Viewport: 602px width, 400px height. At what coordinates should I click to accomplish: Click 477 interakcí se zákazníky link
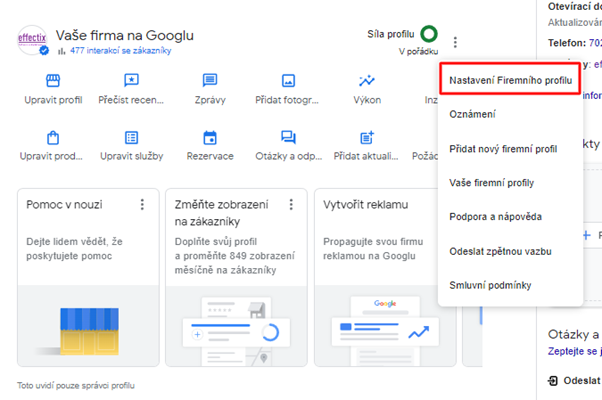click(x=121, y=51)
